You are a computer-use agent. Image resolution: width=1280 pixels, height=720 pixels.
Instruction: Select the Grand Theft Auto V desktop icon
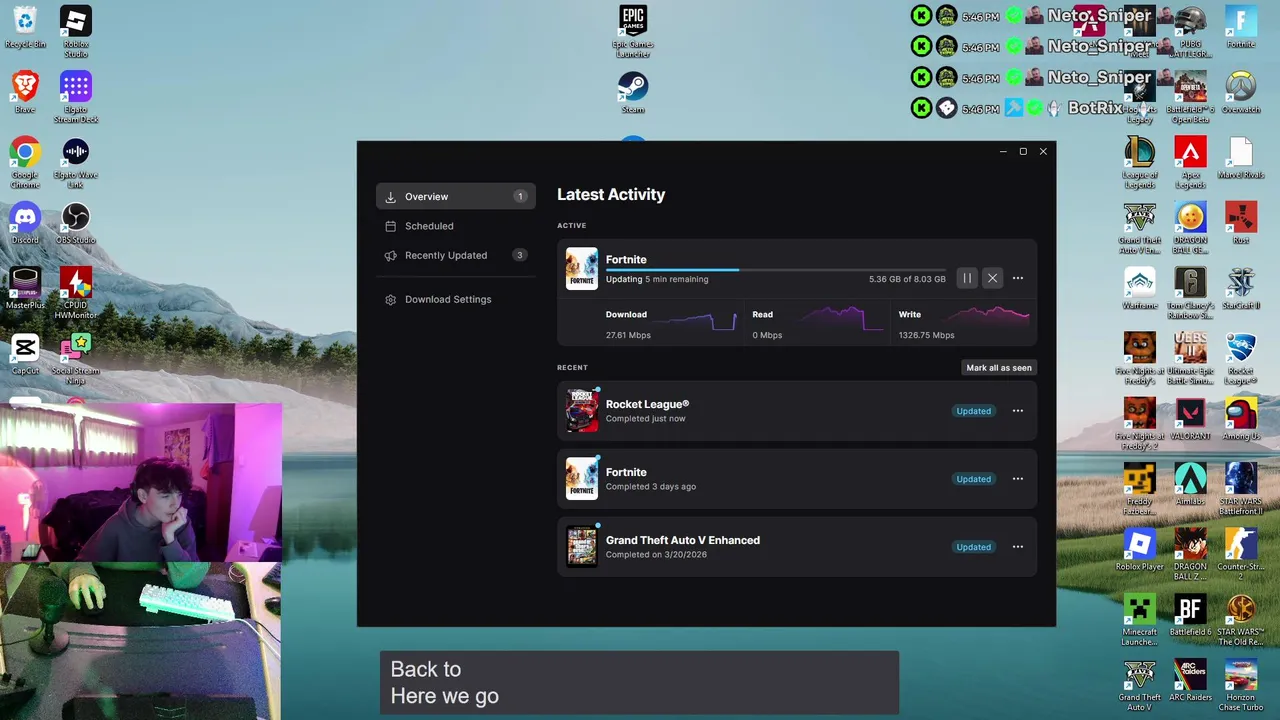click(x=1139, y=684)
